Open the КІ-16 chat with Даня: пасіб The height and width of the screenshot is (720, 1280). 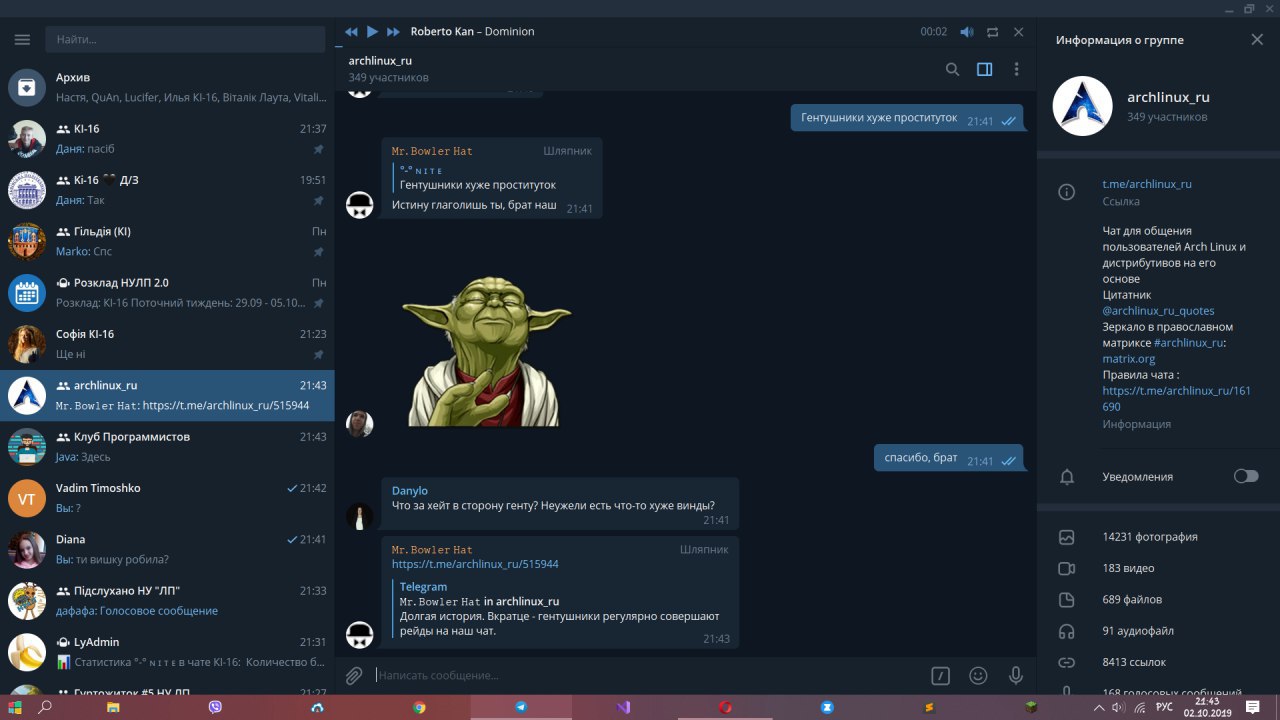167,139
